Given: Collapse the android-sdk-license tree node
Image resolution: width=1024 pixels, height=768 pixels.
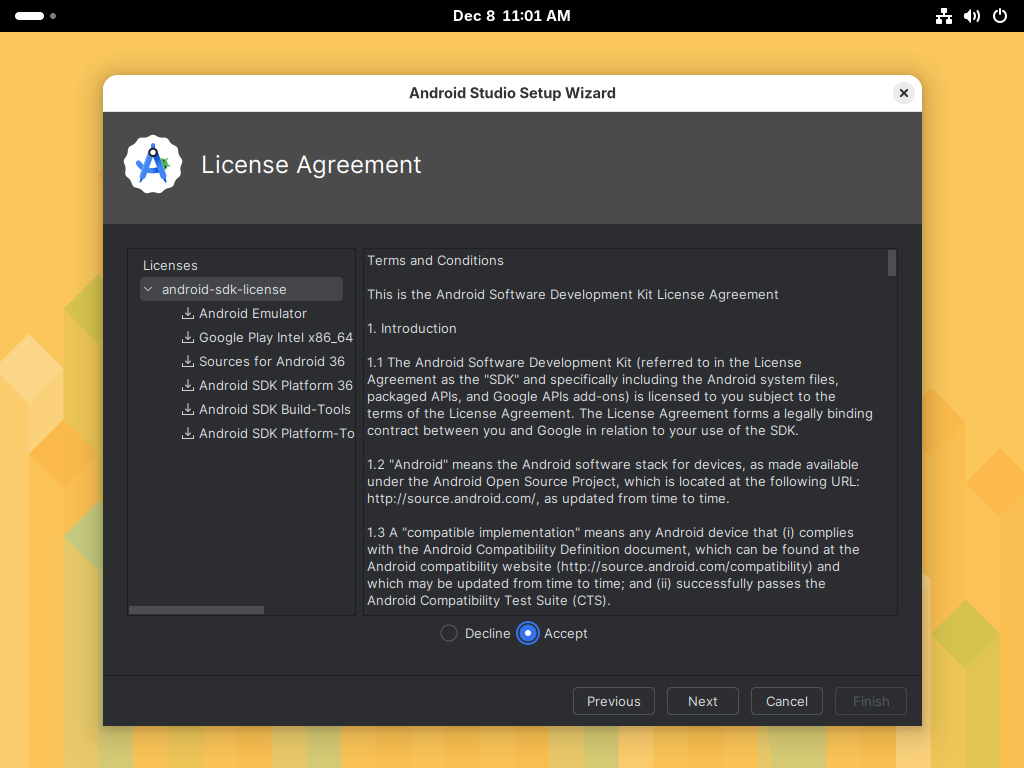Looking at the screenshot, I should [x=147, y=288].
